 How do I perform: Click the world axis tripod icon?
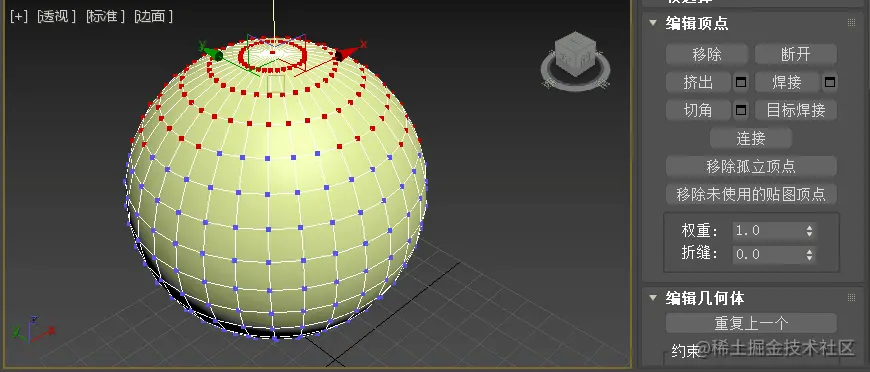pyautogui.click(x=33, y=329)
